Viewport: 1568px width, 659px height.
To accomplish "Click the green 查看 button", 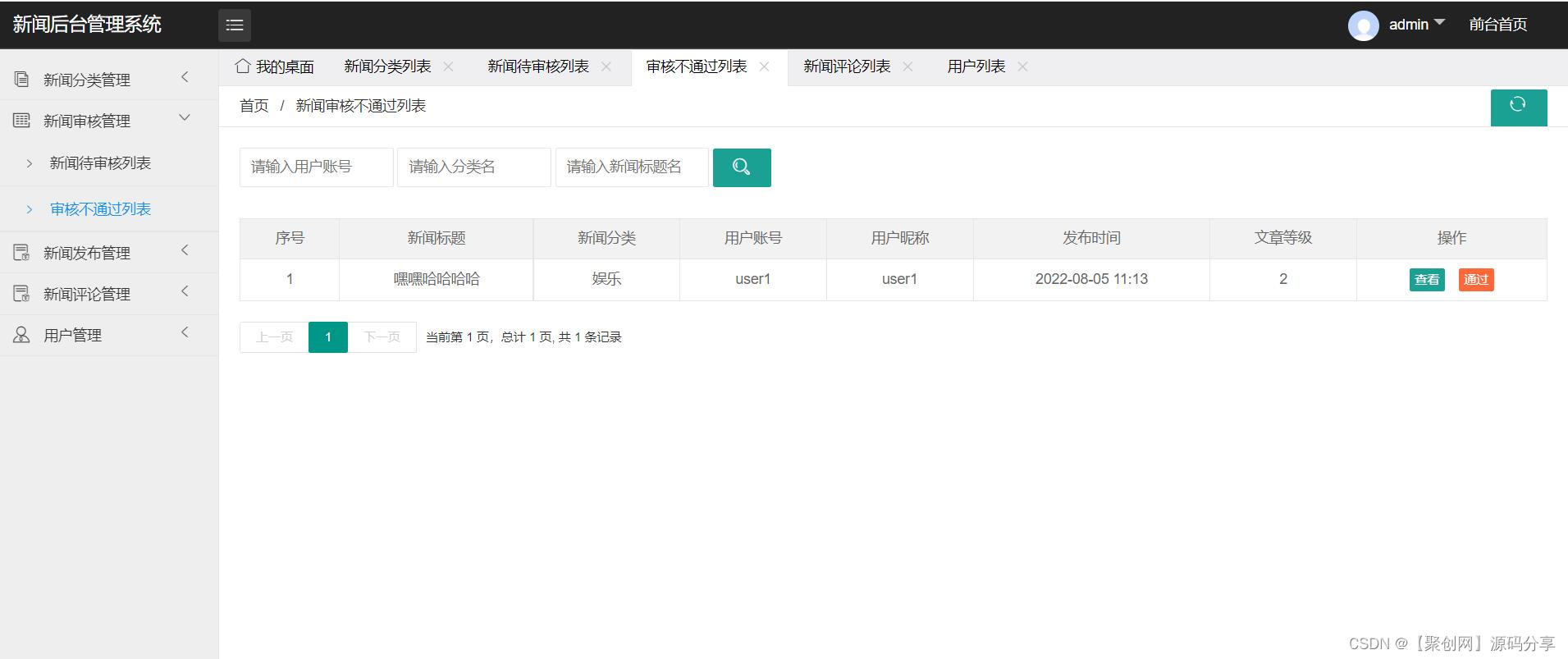I will pyautogui.click(x=1427, y=280).
